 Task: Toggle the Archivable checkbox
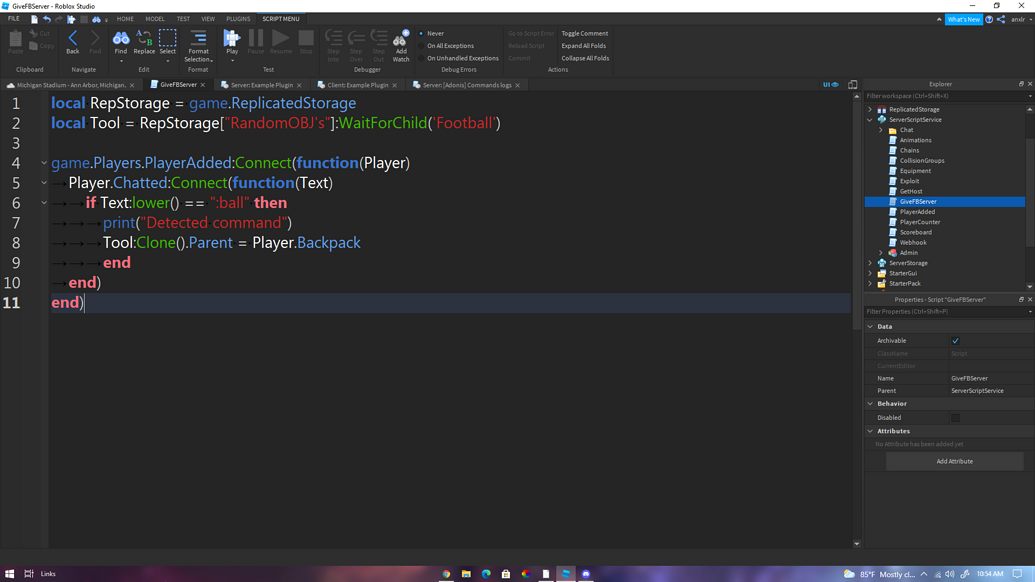955,340
